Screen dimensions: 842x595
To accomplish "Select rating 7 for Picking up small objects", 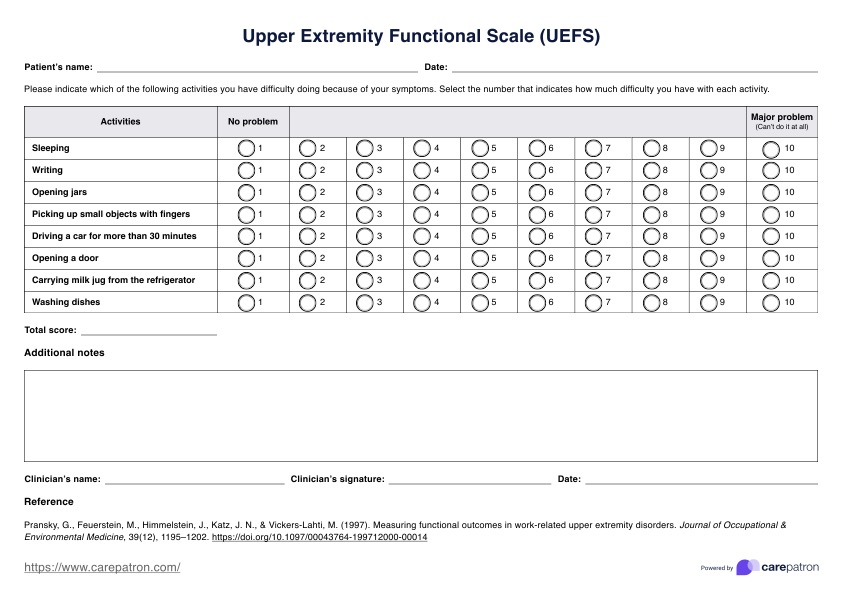I will [x=595, y=214].
